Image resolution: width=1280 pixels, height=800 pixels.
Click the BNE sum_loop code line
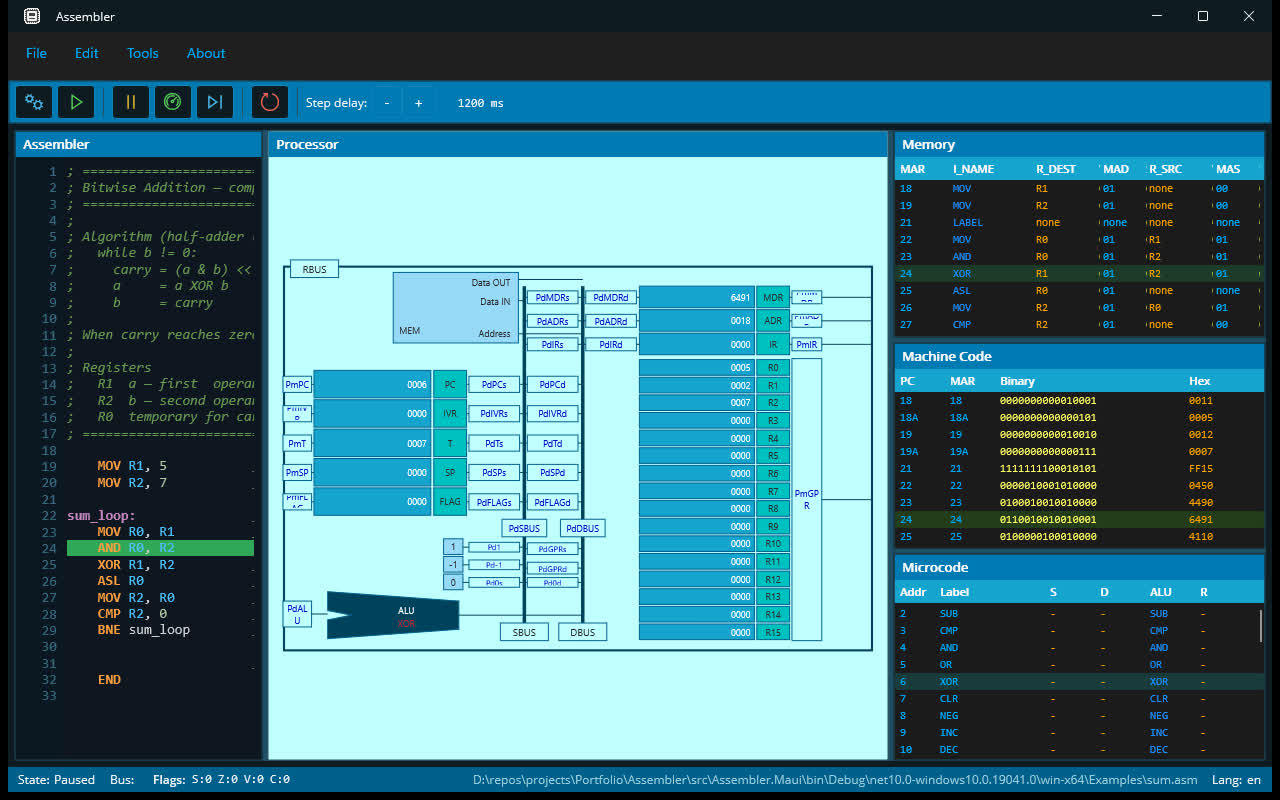(x=143, y=630)
